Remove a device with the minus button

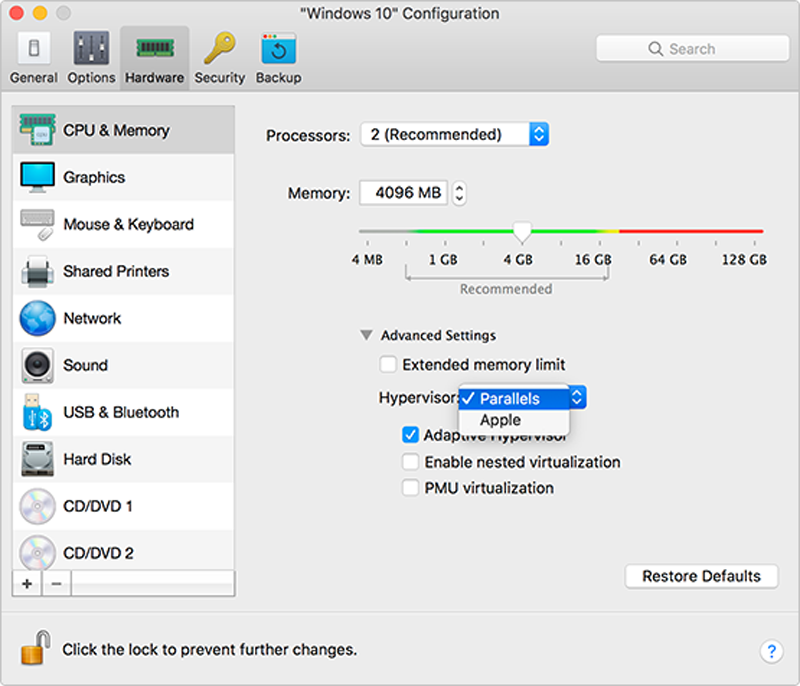57,583
